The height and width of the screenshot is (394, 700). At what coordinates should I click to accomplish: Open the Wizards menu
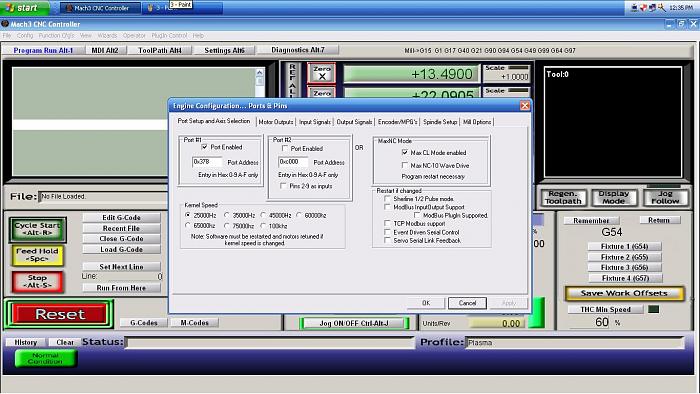click(x=107, y=35)
